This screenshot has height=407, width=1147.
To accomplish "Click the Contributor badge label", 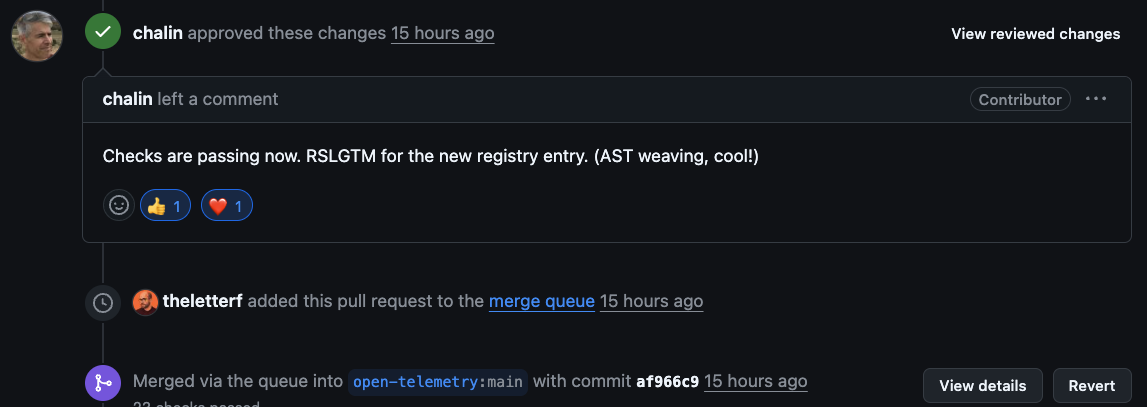I will point(1020,100).
